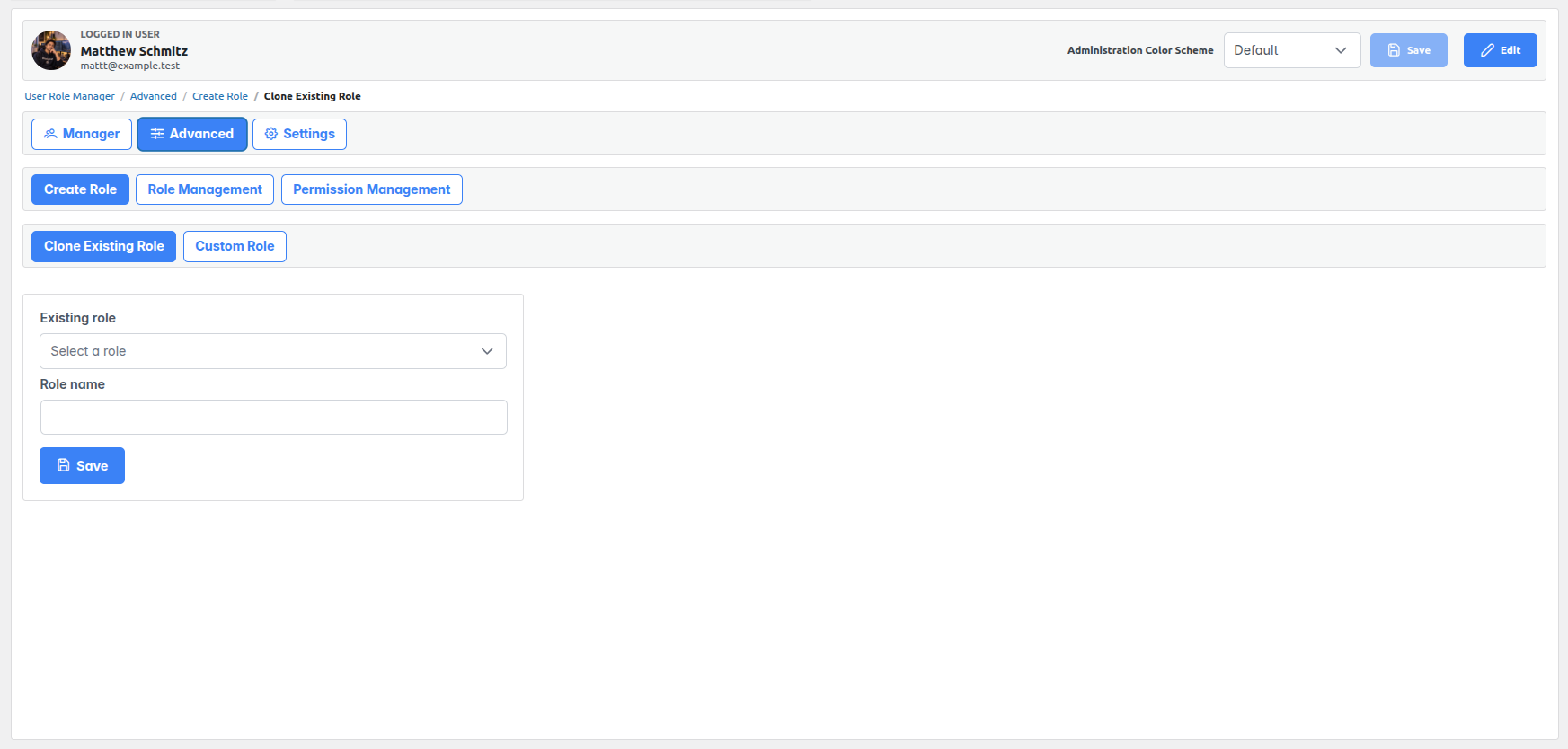Open Permission Management section

[372, 189]
